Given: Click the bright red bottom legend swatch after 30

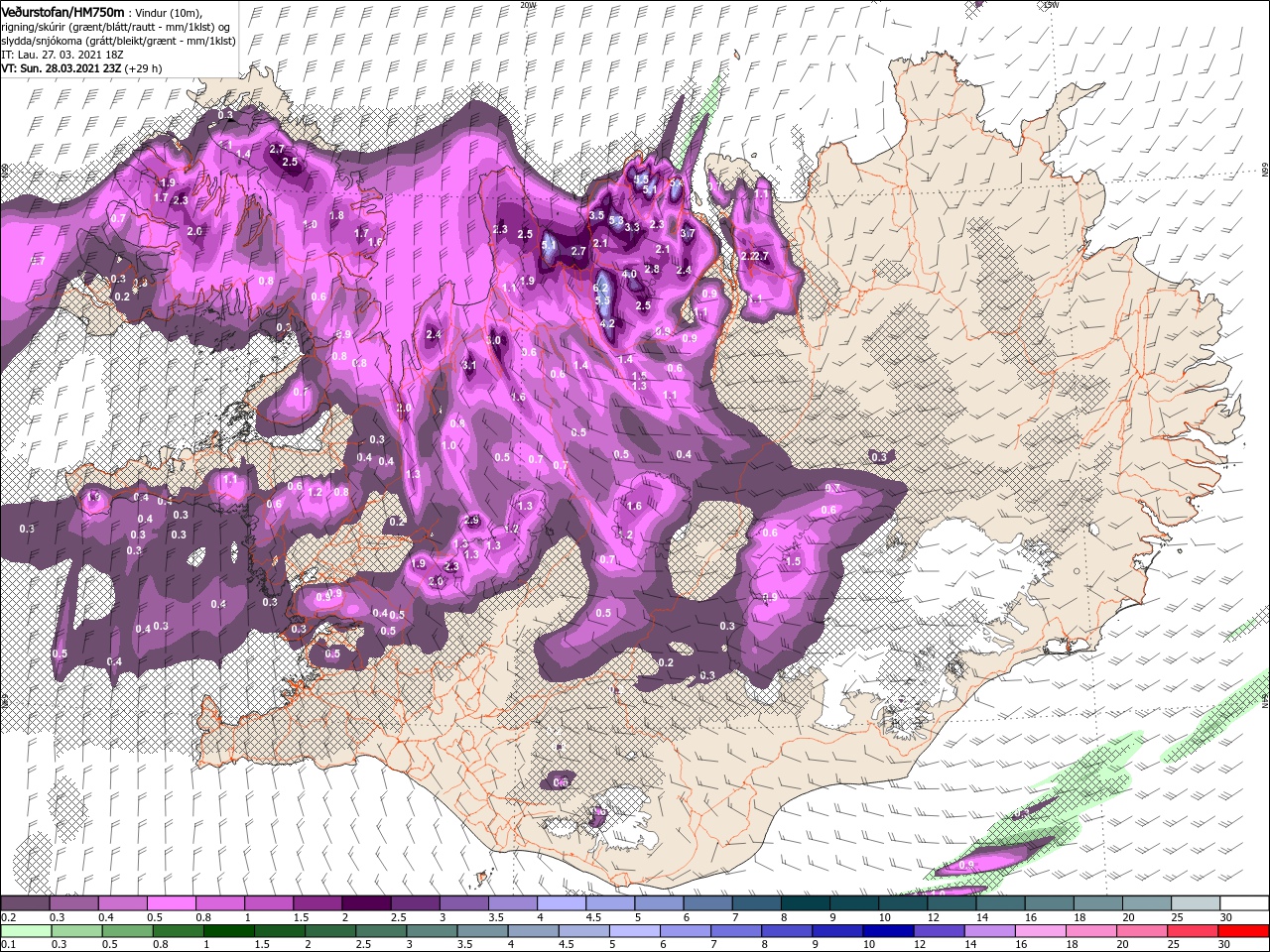Looking at the screenshot, I should point(1243,931).
